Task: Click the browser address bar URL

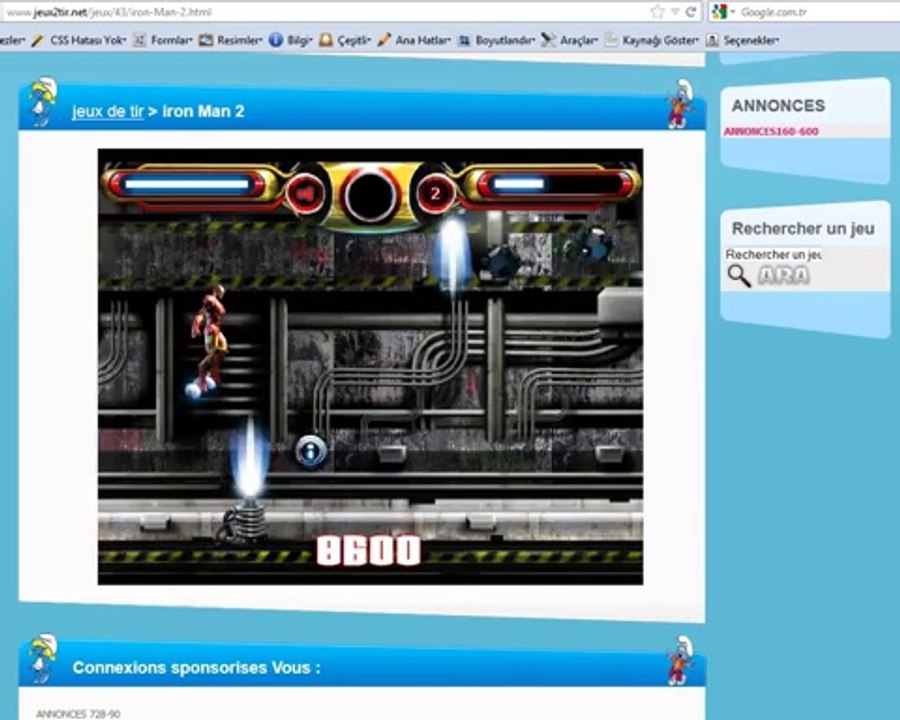Action: click(107, 11)
